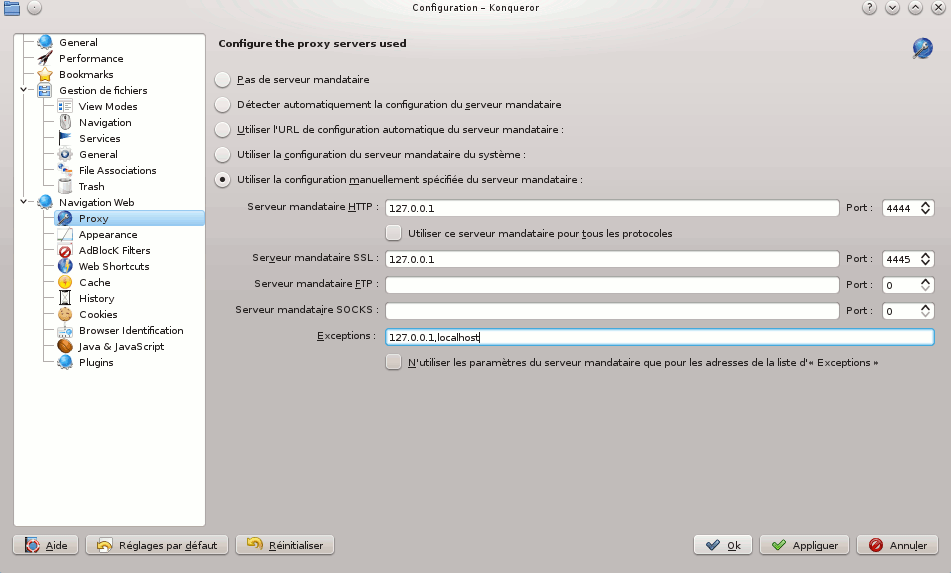Click the General globe icon in the sidebar

pyautogui.click(x=45, y=42)
